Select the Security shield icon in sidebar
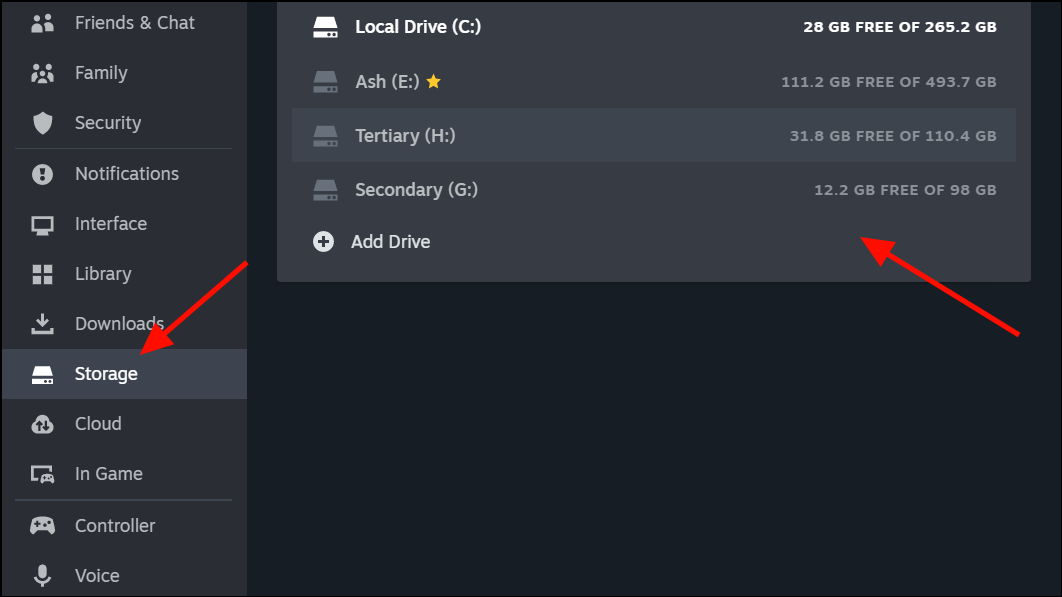1062x597 pixels. pos(42,122)
